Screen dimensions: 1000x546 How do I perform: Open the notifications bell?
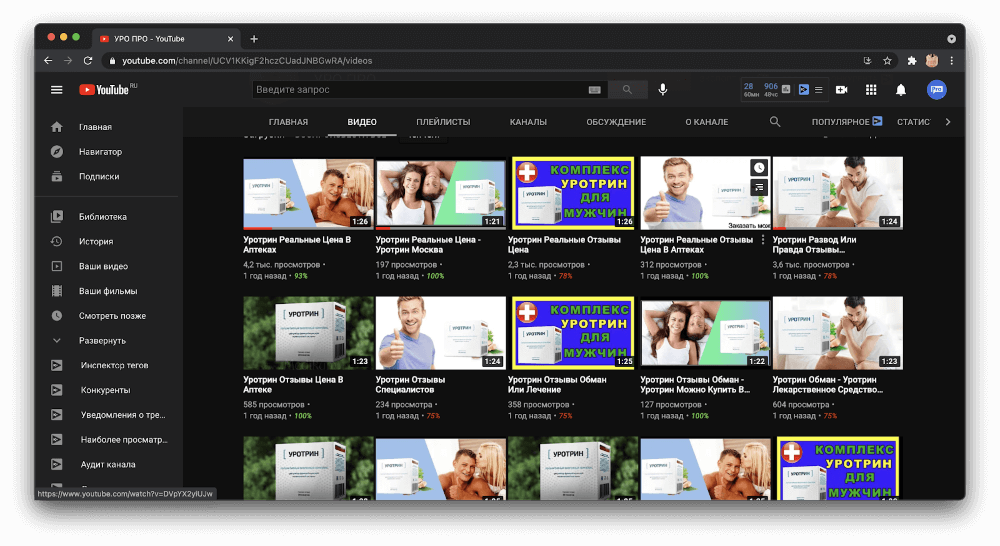901,90
